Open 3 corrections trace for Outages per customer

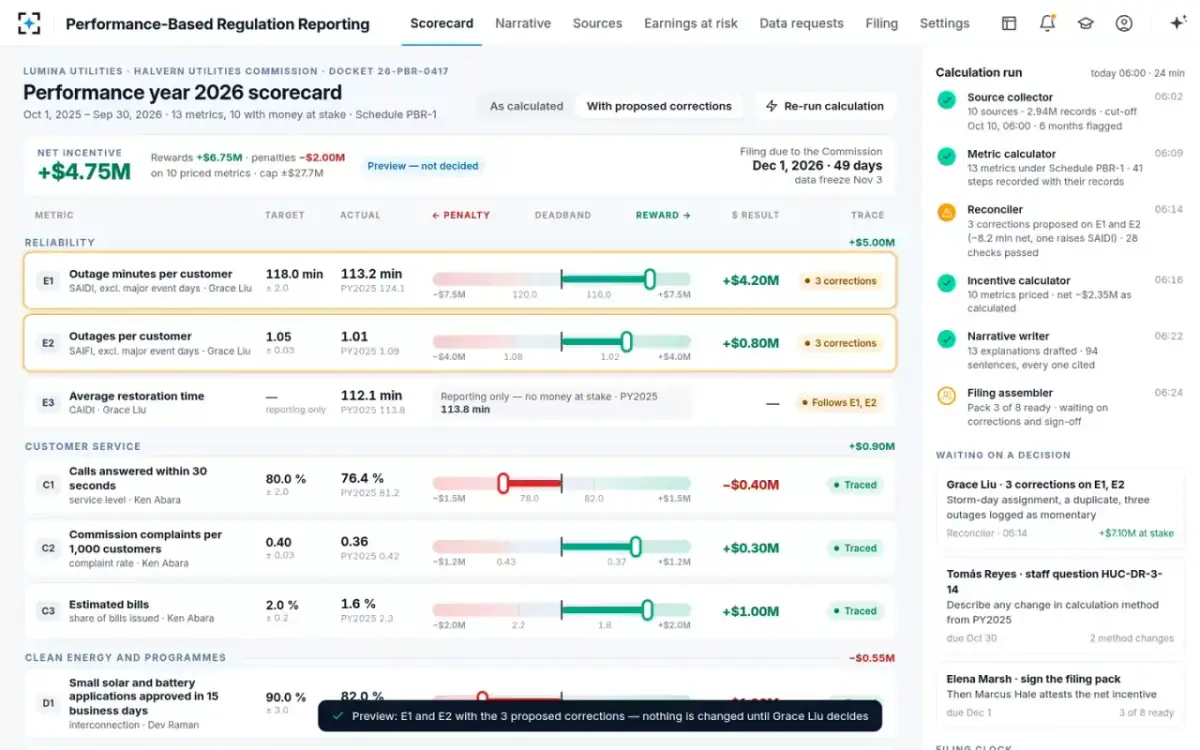[840, 343]
